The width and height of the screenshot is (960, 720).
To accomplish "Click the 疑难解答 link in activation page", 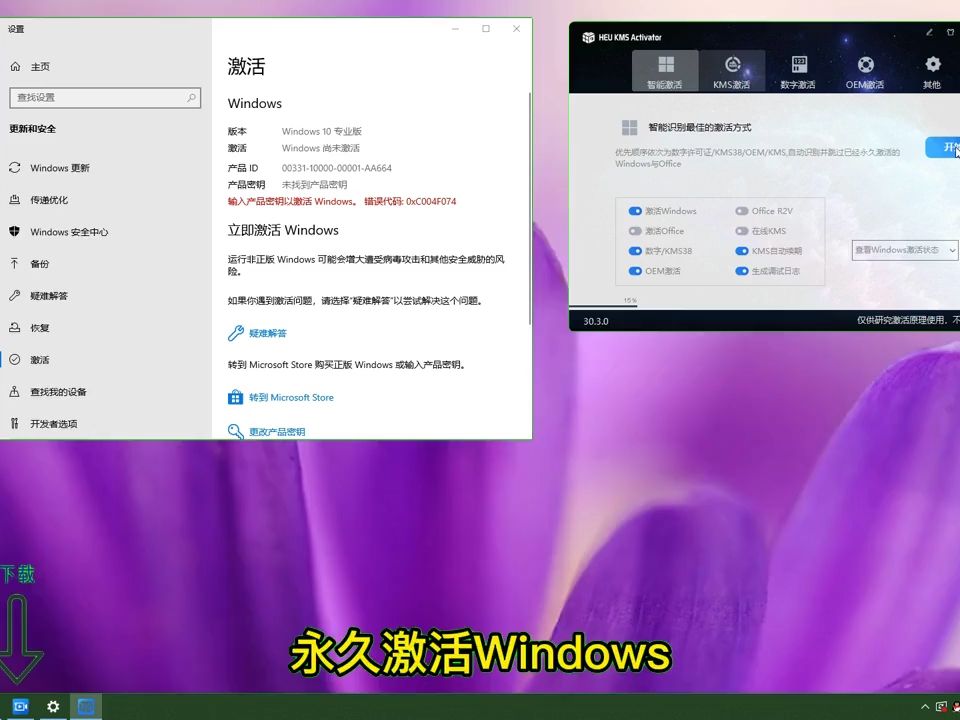I will tap(268, 333).
